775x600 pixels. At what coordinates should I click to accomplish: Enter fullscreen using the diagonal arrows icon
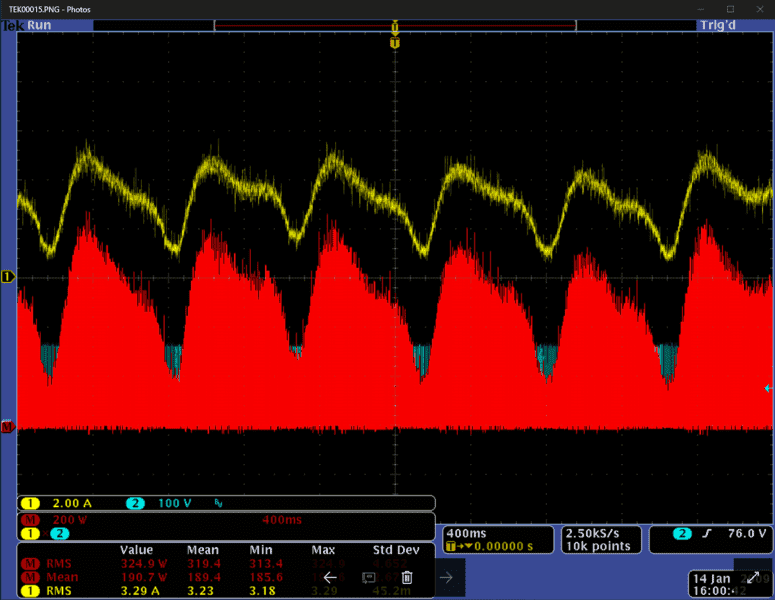tap(753, 578)
